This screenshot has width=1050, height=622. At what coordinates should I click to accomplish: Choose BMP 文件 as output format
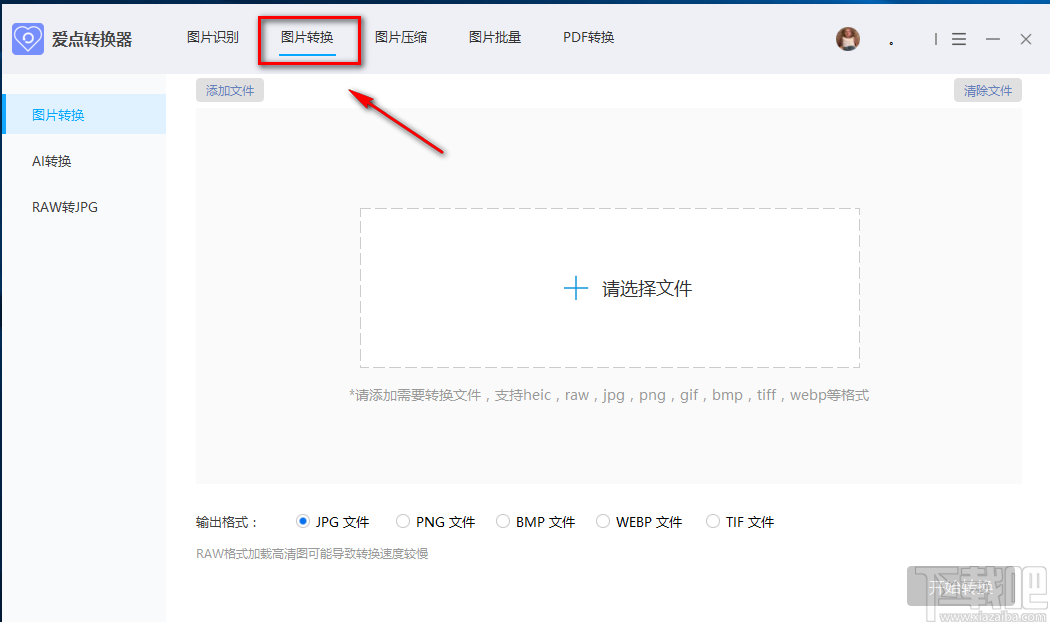504,521
